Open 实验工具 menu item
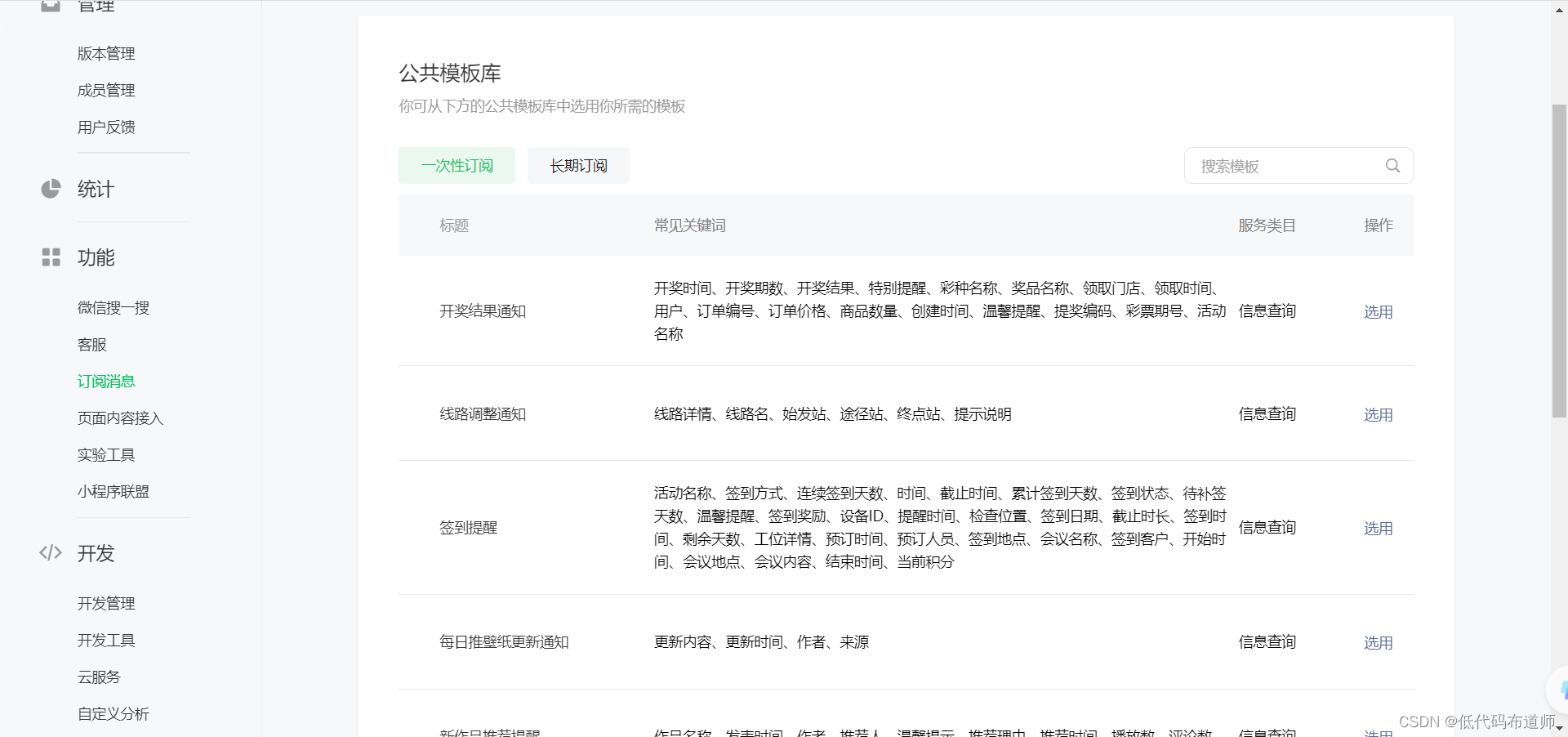 (106, 455)
